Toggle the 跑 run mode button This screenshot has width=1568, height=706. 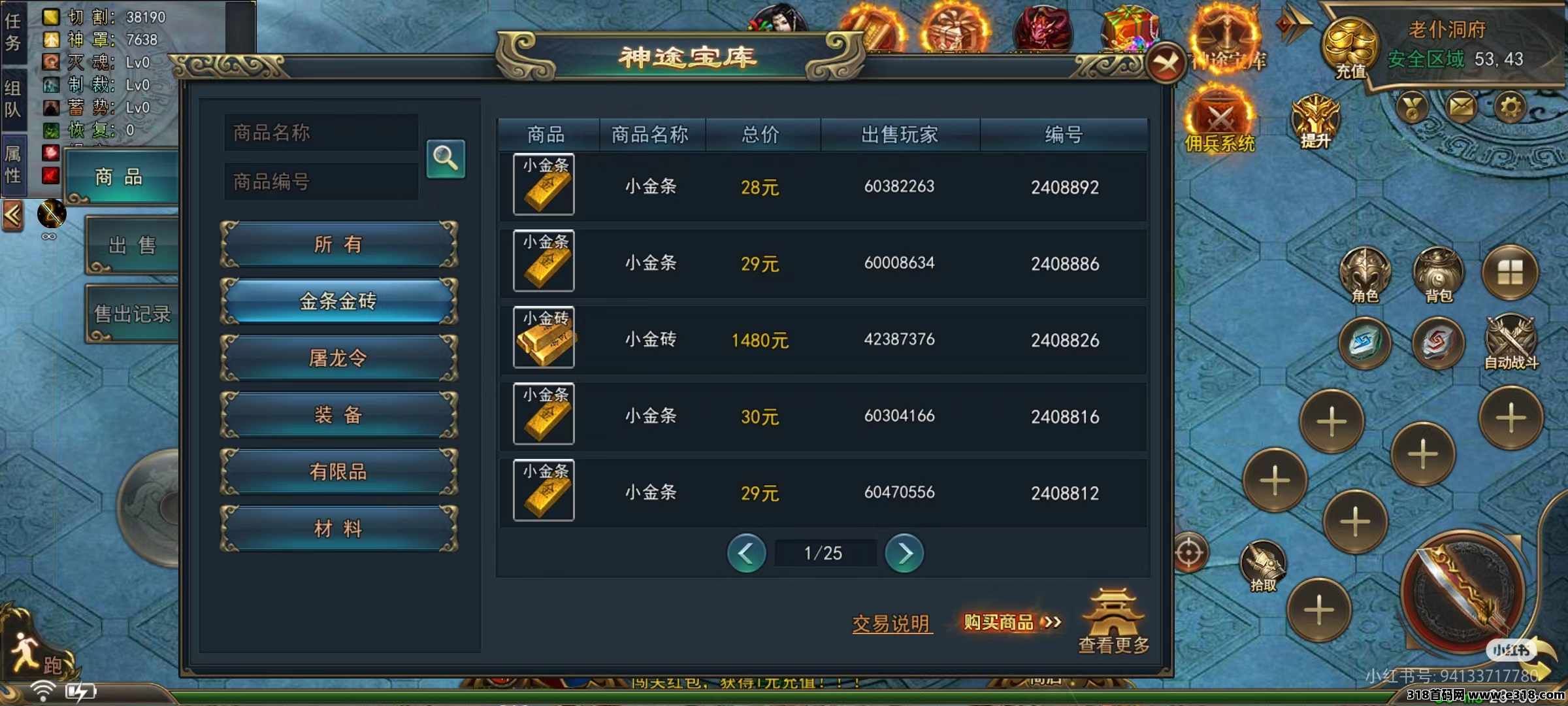tap(38, 654)
